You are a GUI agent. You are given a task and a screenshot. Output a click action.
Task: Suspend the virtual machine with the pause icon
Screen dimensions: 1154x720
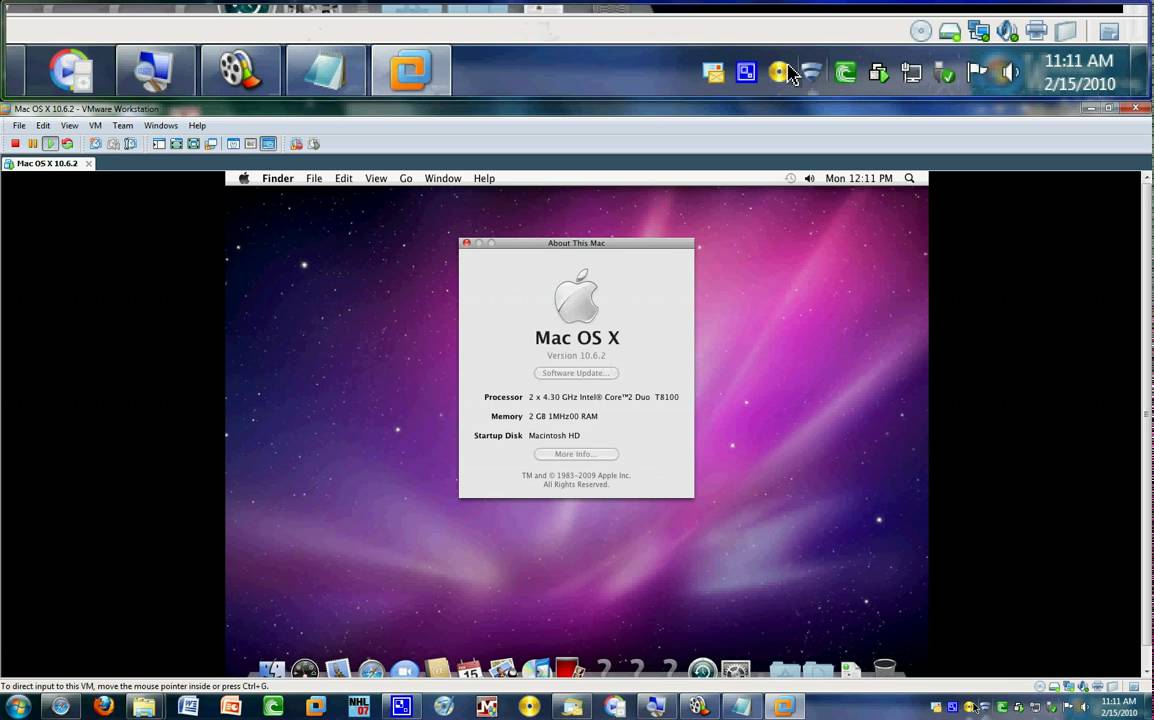(x=32, y=144)
